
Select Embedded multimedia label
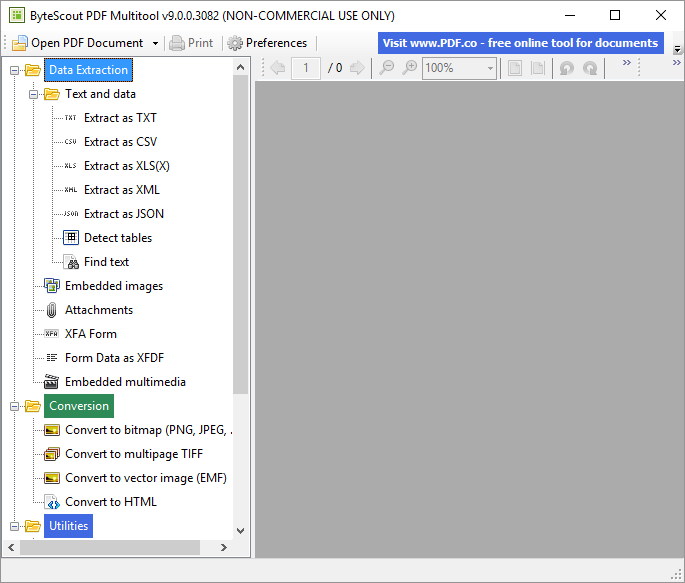[125, 382]
